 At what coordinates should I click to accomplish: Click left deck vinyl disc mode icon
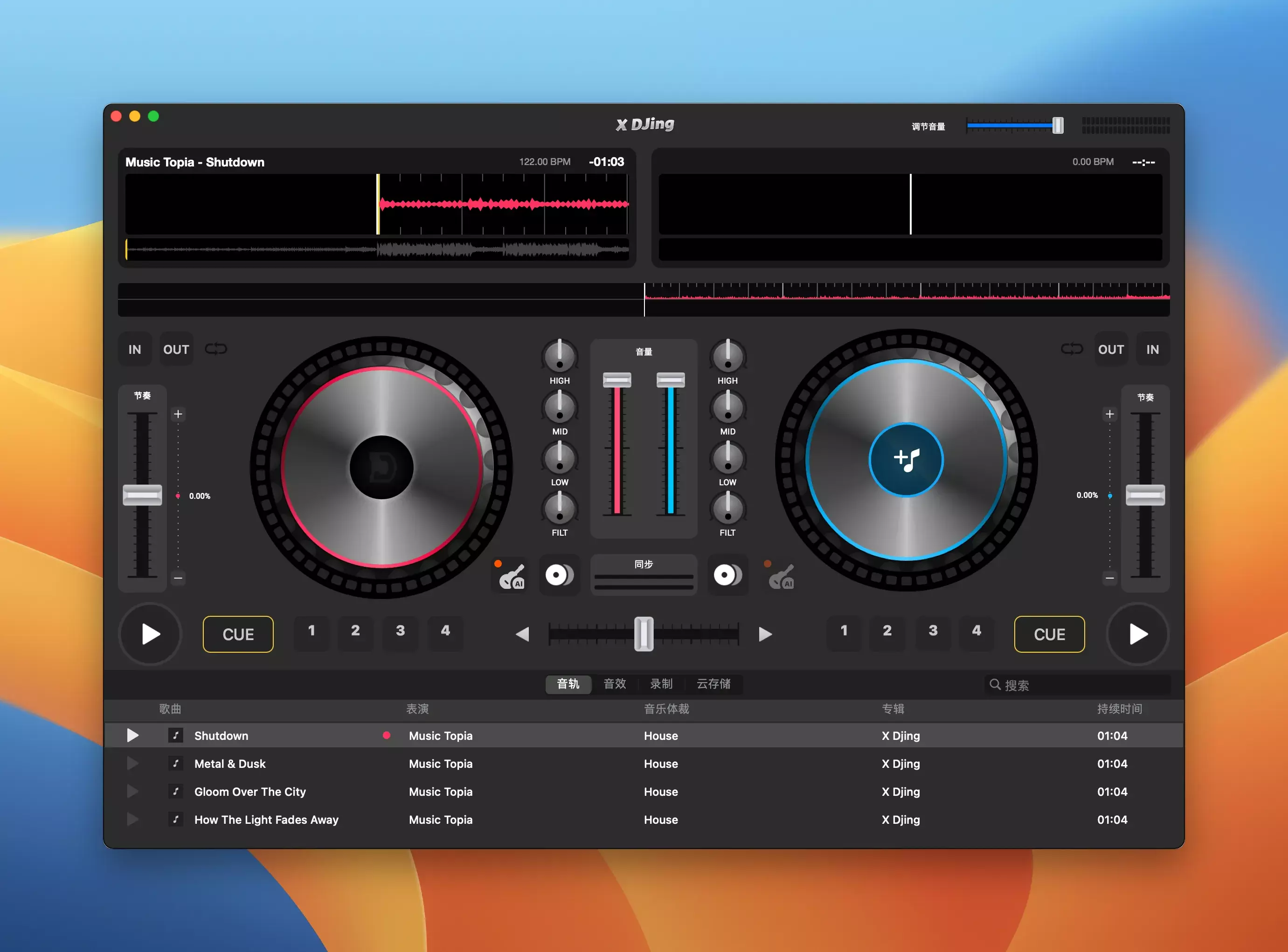tap(559, 575)
